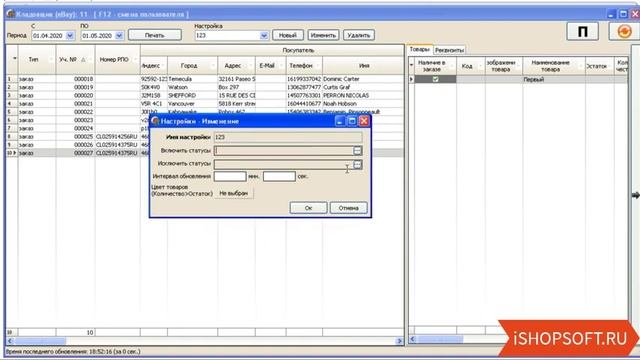Click the right arrow at panel edge
Image resolution: width=640 pixels, height=360 pixels.
tap(636, 195)
